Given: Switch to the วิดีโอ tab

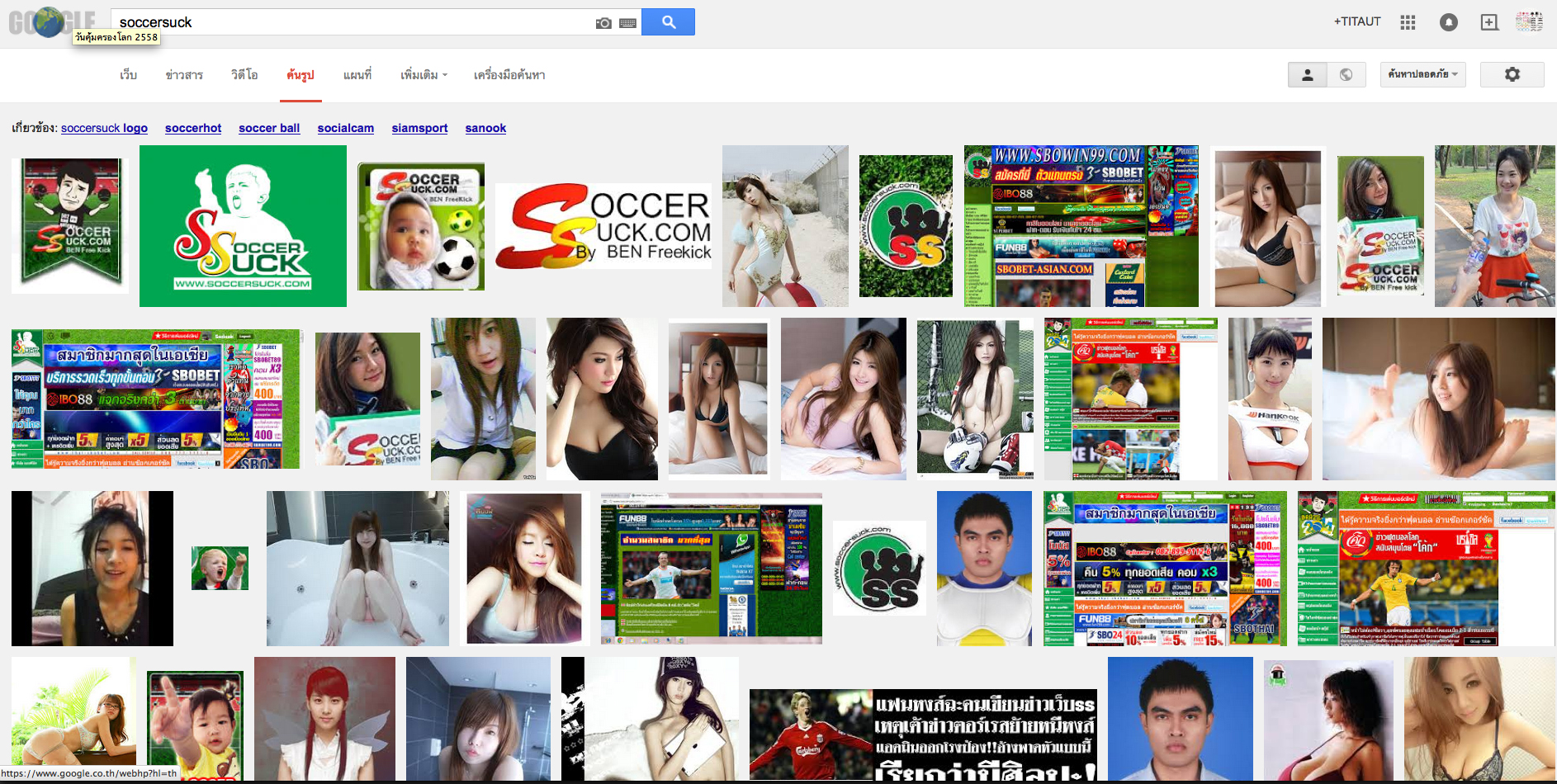Looking at the screenshot, I should (244, 75).
